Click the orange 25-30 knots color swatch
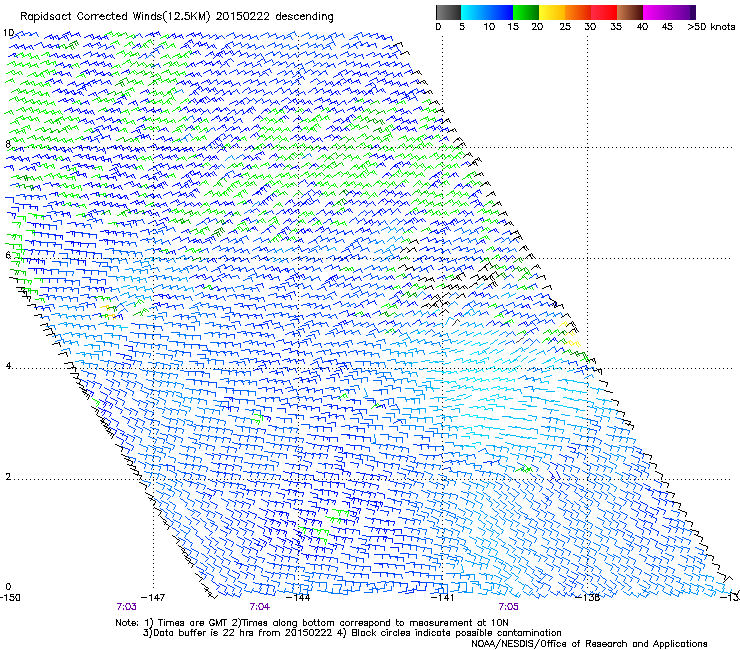The height and width of the screenshot is (650, 740). [578, 12]
